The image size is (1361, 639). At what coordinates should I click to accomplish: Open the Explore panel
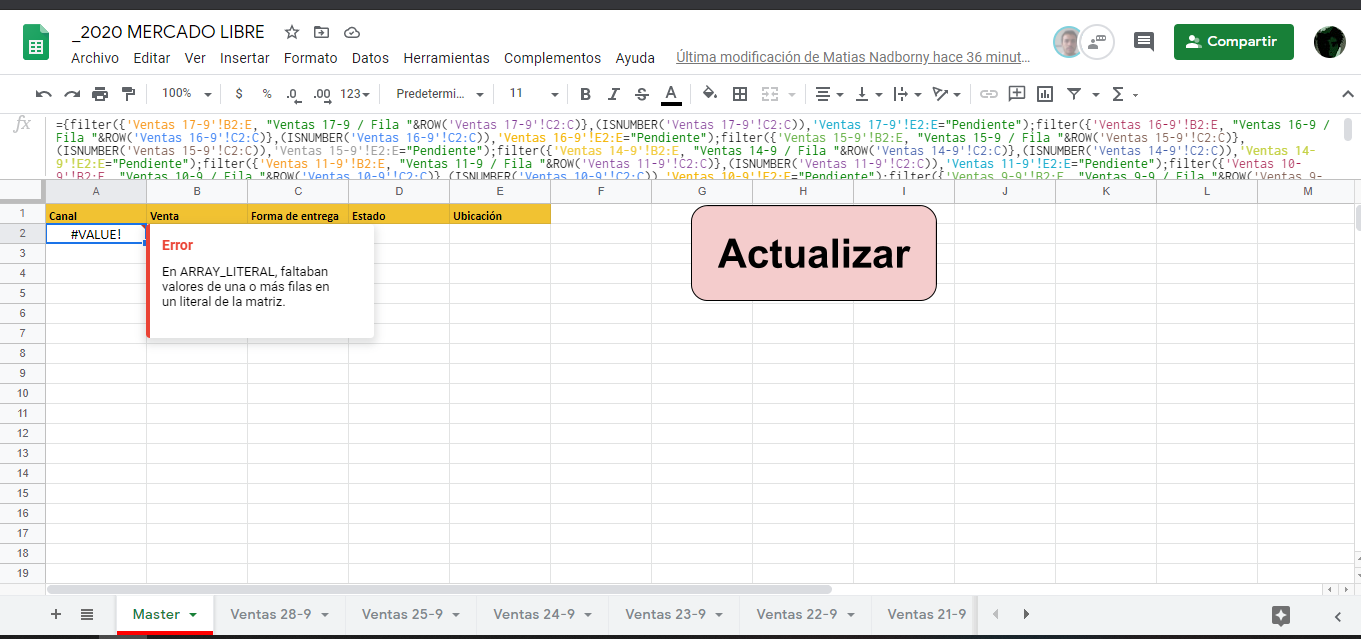pos(1281,616)
